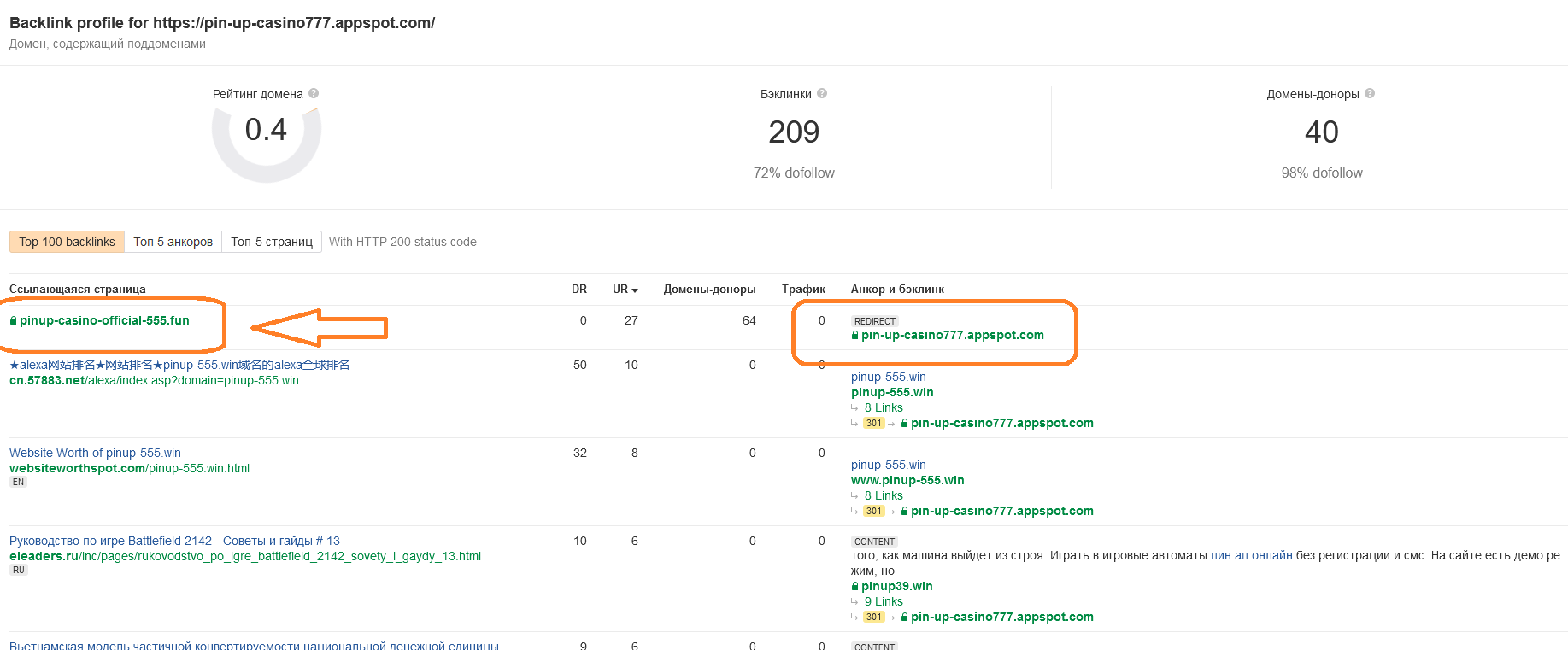Click lock icon beside pinup-casino-official-555.fun

[x=14, y=320]
